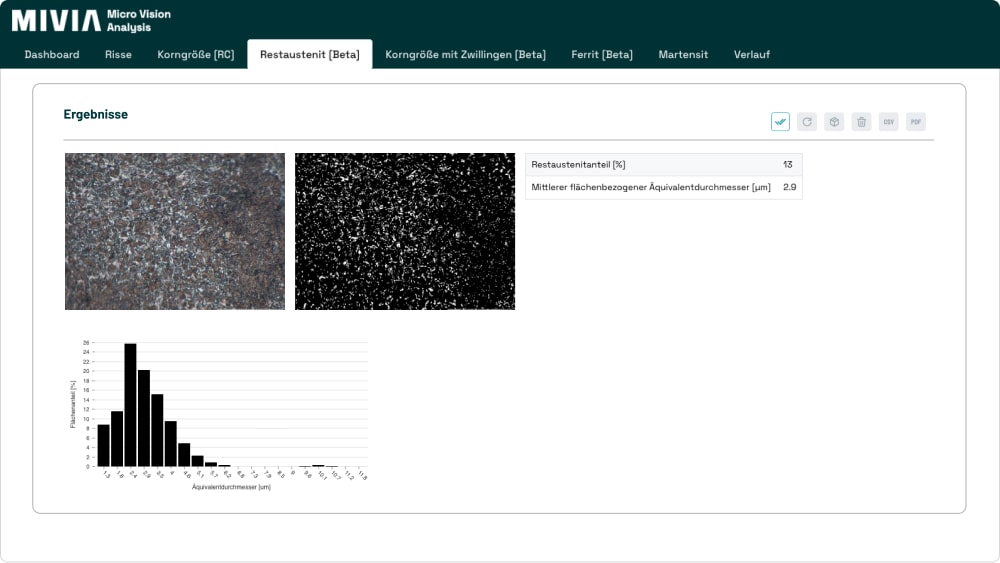Export results with the CSV icon
Screen dimensions: 1000x563
[888, 122]
